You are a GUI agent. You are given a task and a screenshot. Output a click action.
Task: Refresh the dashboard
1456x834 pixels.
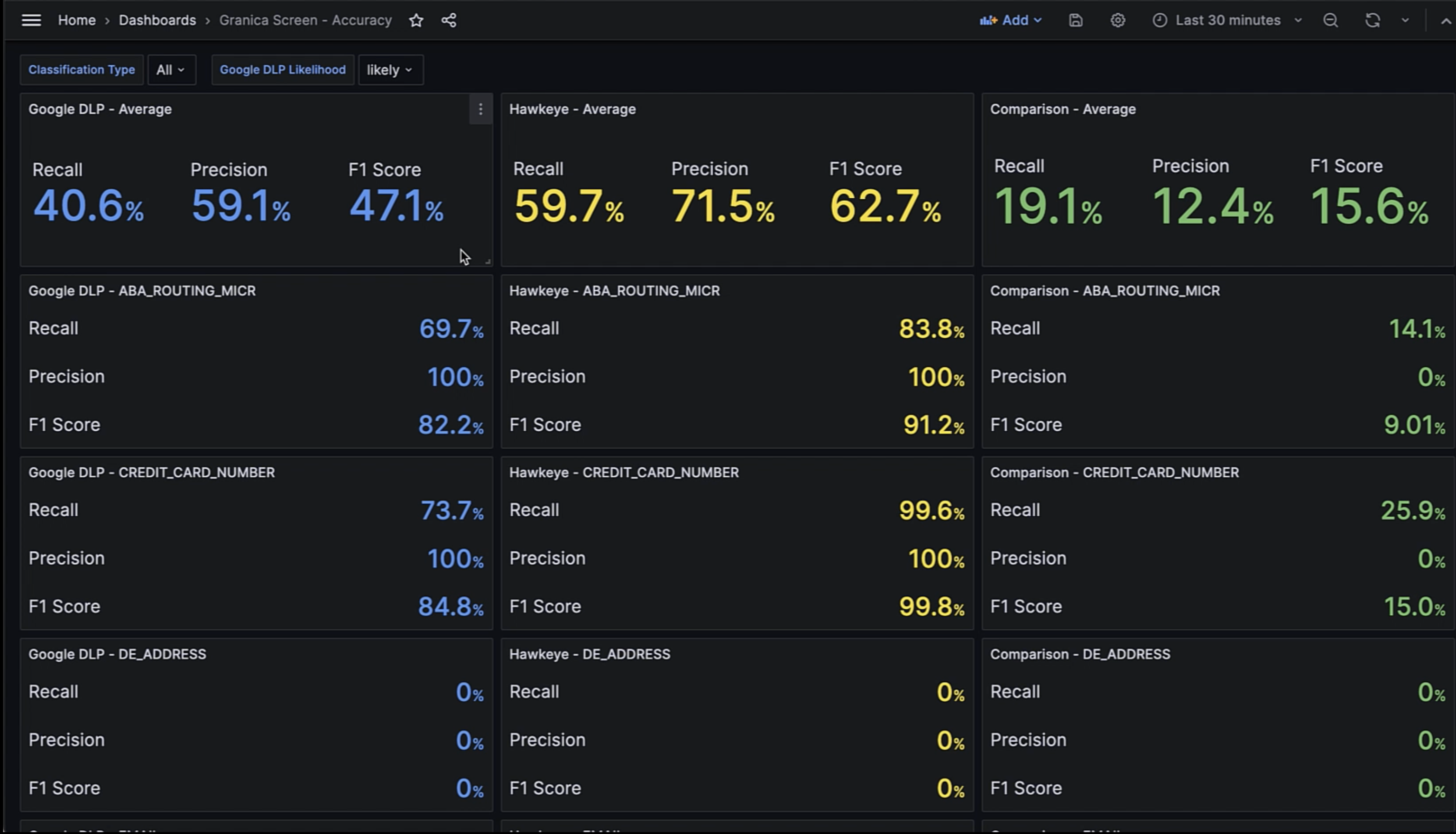1373,20
